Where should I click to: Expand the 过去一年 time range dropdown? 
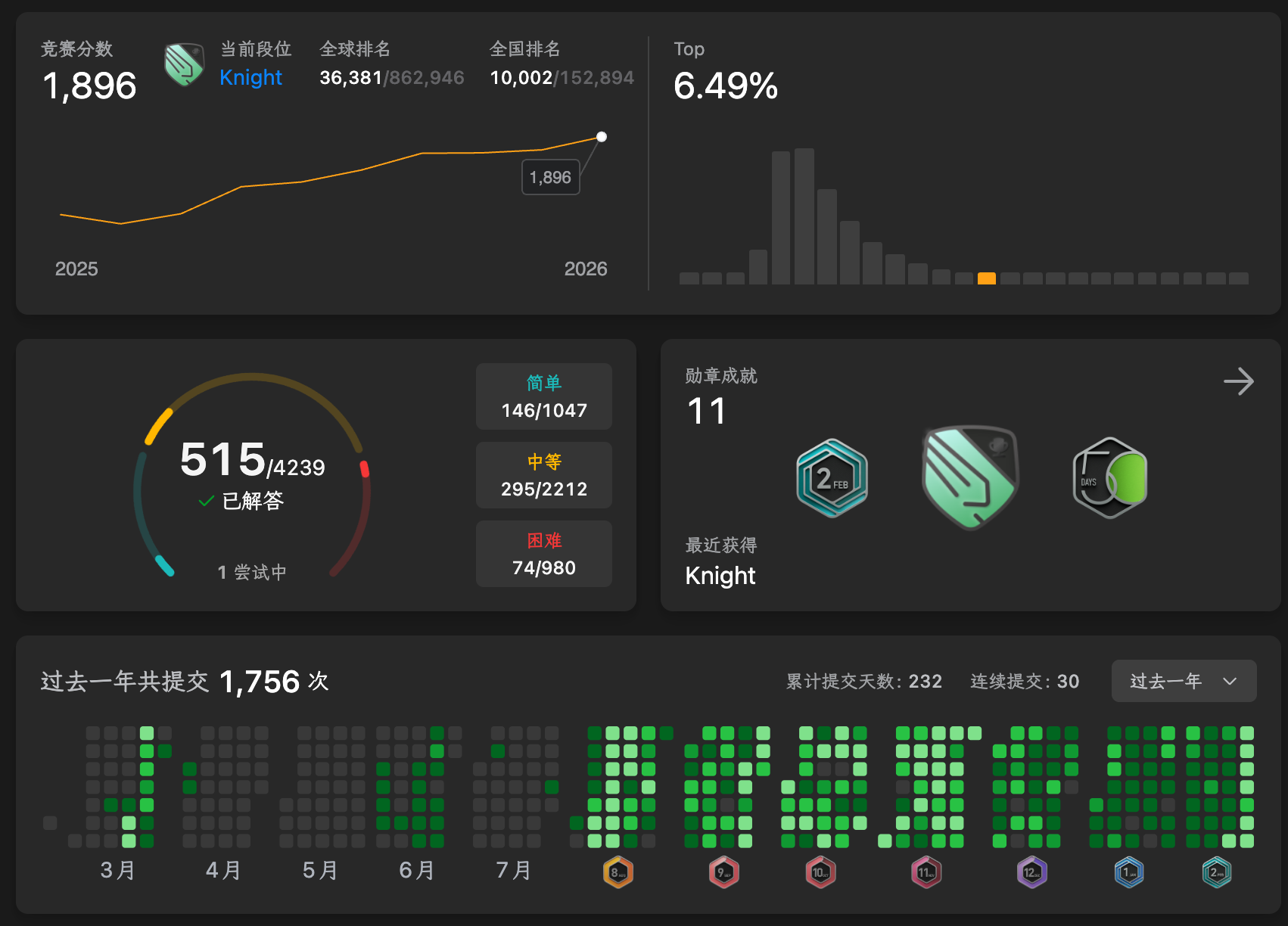pos(1184,681)
